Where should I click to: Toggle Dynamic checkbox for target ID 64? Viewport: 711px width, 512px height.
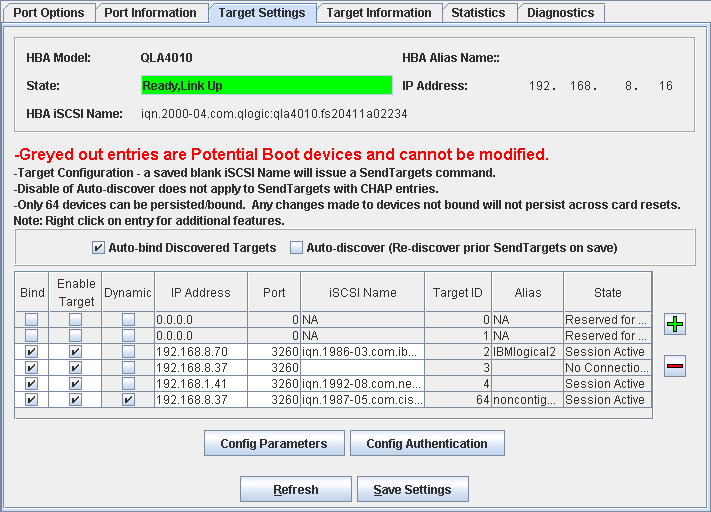[128, 400]
